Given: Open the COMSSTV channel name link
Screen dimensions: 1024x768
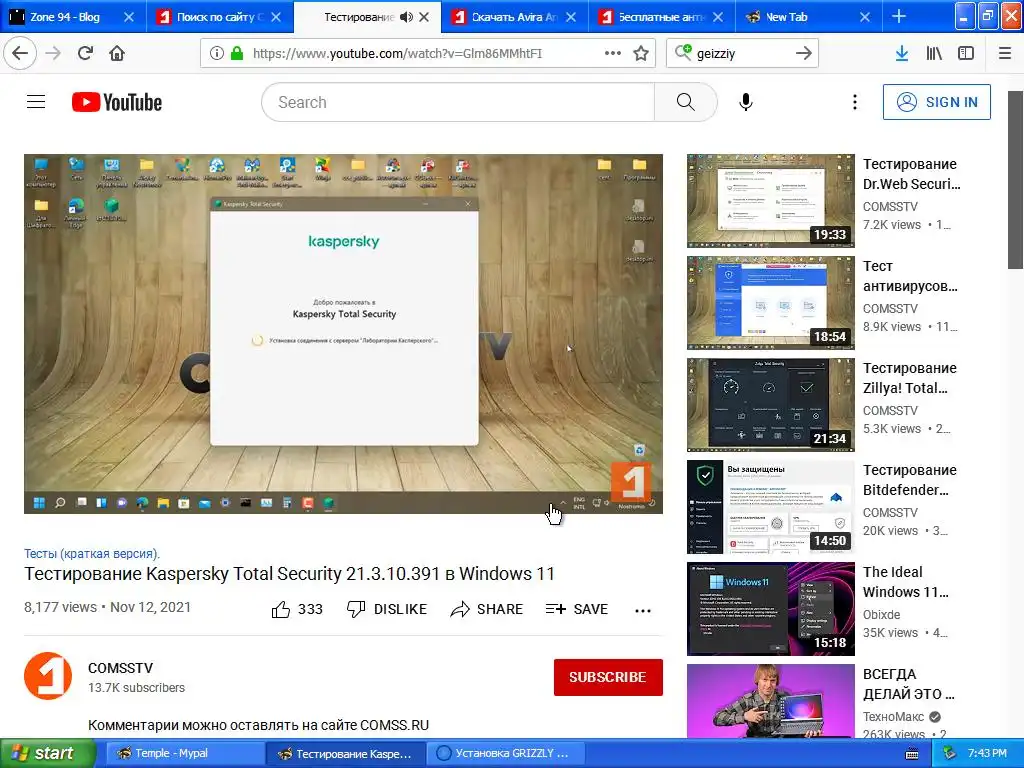Looking at the screenshot, I should [121, 668].
